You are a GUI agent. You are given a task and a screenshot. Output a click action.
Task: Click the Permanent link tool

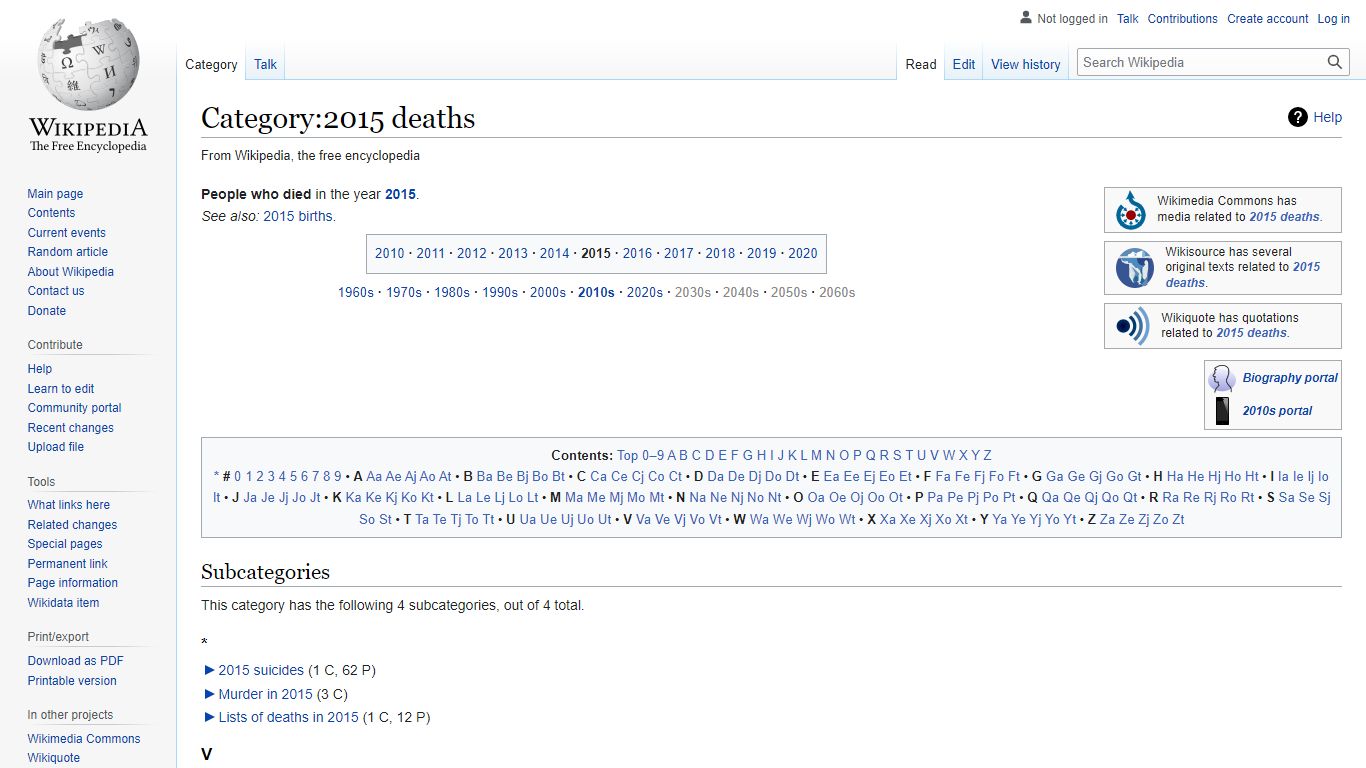pos(67,564)
